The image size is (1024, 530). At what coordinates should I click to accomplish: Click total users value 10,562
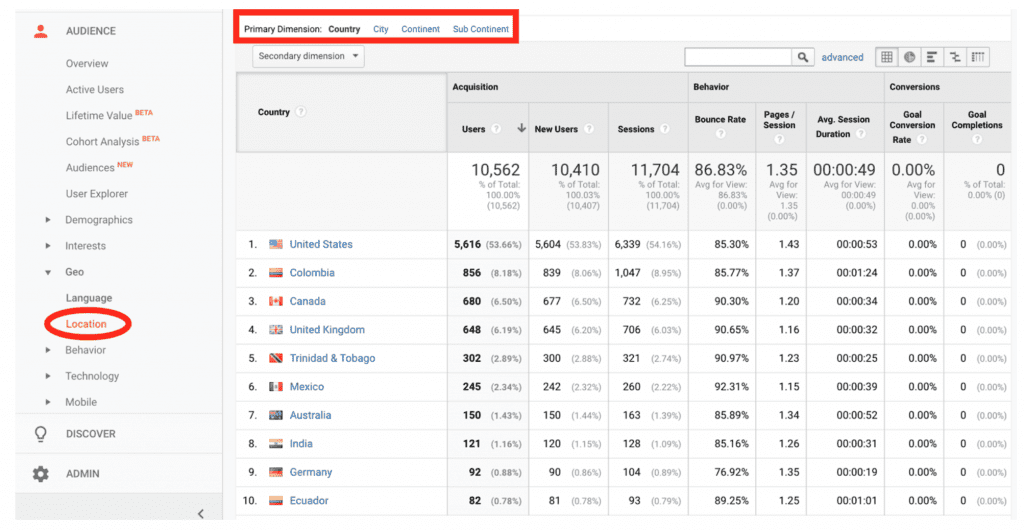coord(496,170)
